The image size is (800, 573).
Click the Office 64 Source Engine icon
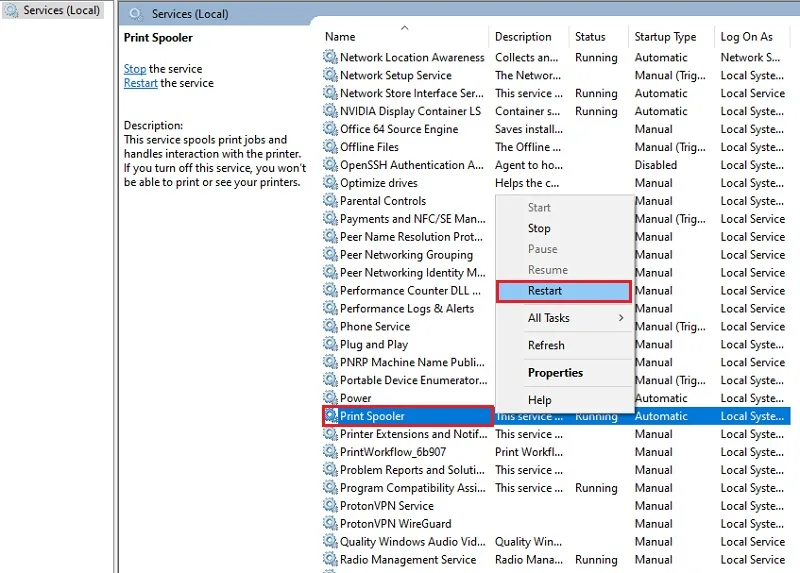pos(330,129)
